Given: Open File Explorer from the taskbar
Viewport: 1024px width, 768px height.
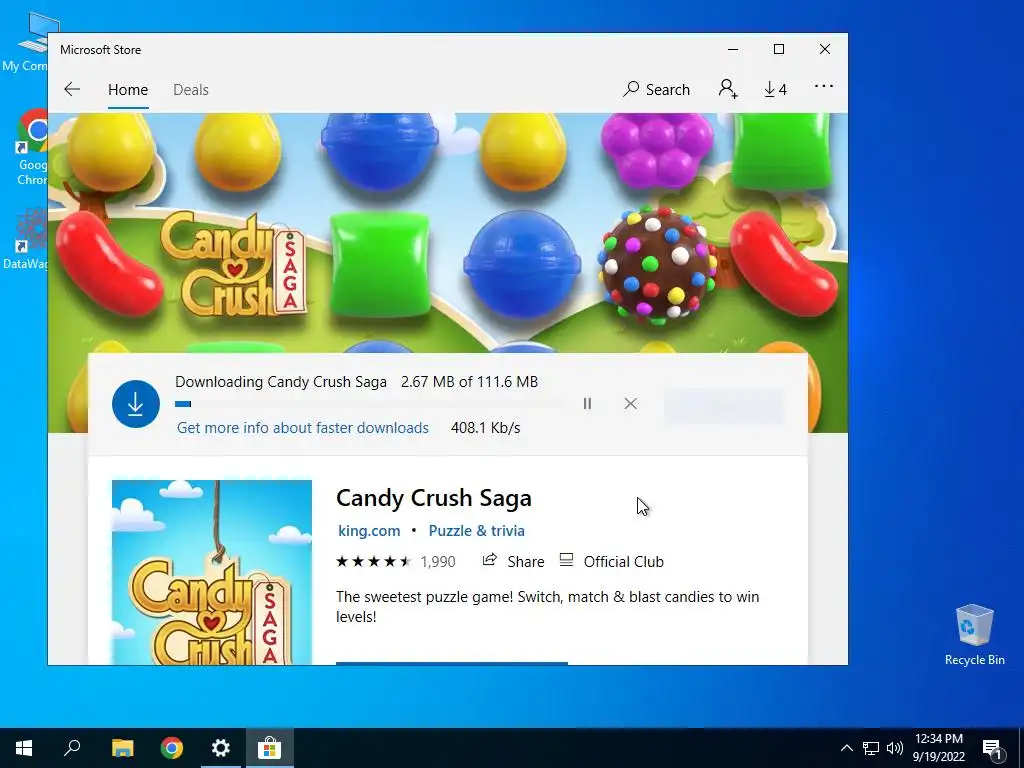Looking at the screenshot, I should (122, 748).
